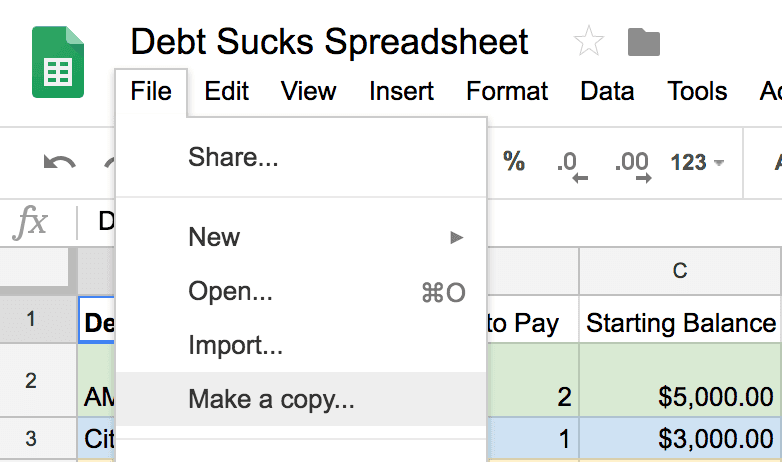
Task: Open the 123 number format dropdown
Action: (x=697, y=163)
